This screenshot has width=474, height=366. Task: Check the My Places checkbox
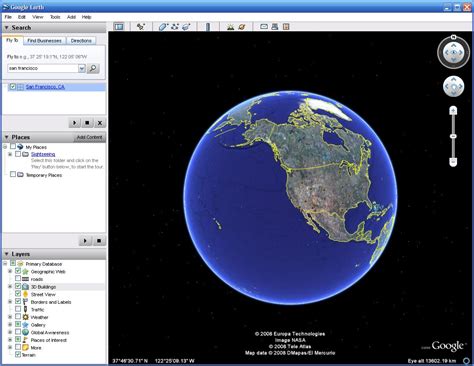(13, 147)
